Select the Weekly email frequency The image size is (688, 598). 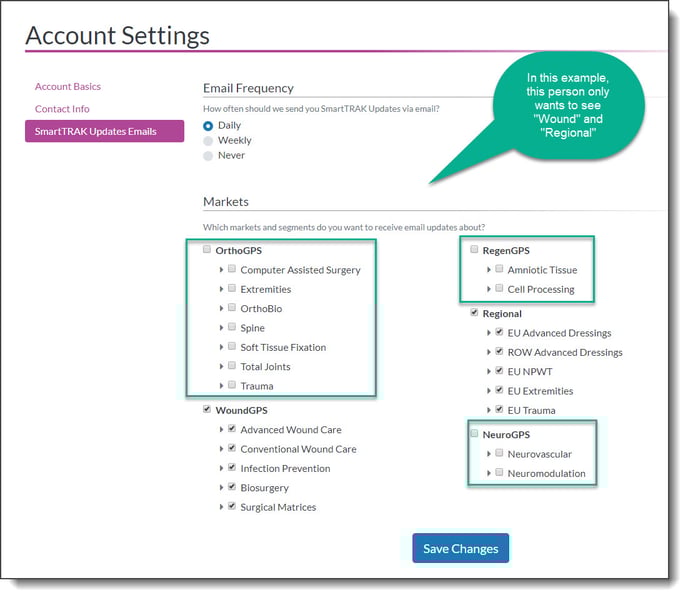(x=208, y=141)
